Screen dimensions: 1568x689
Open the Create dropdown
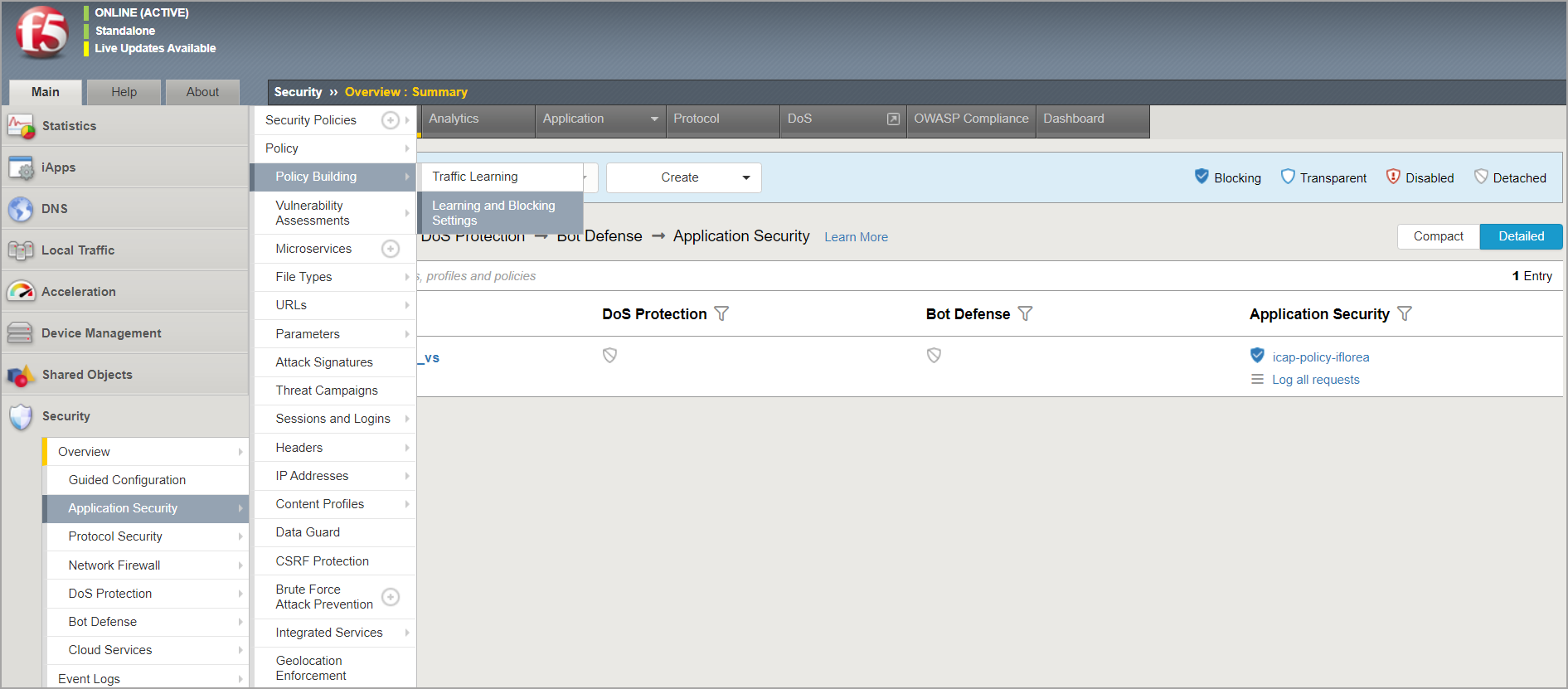point(683,177)
